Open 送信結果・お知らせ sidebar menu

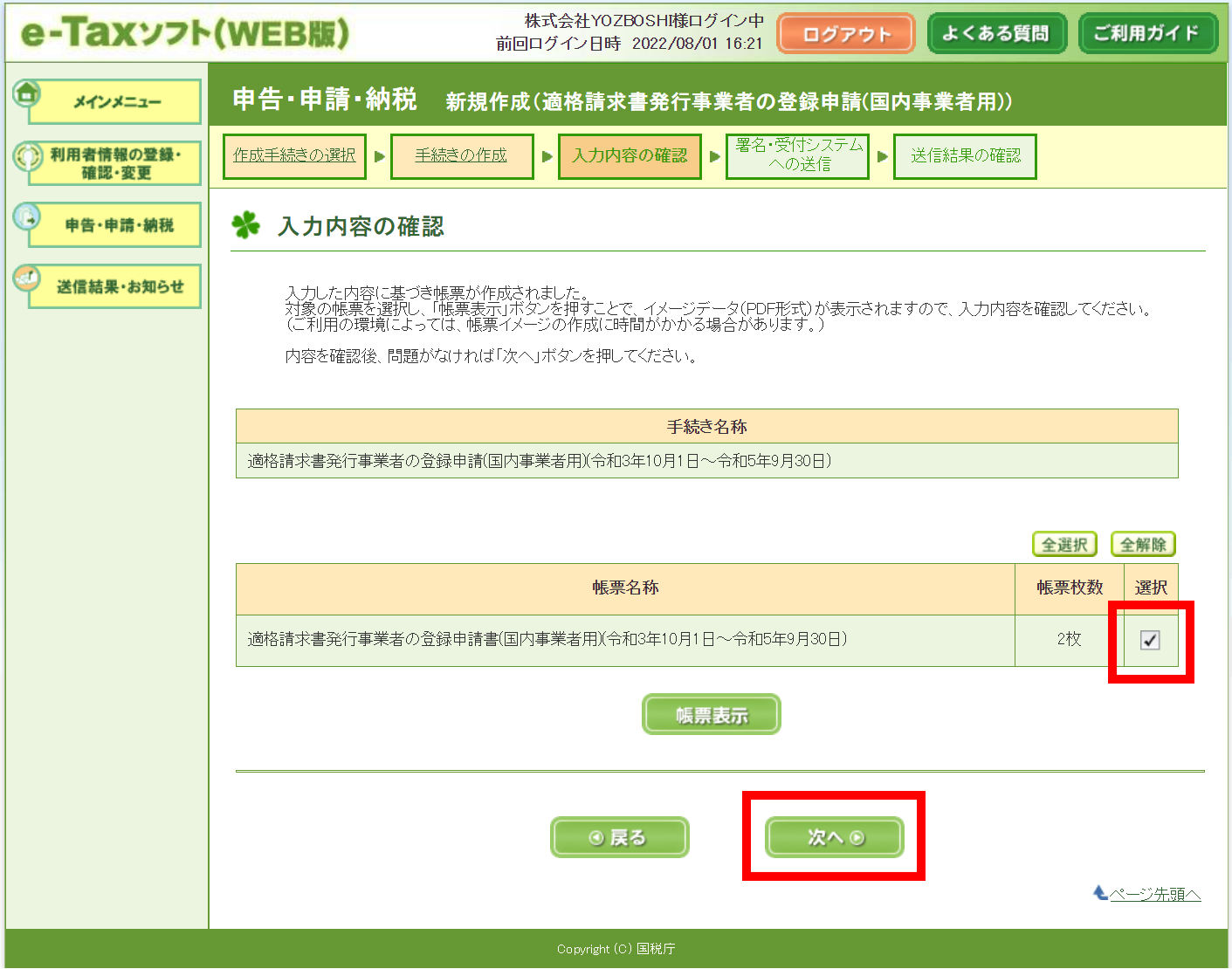tap(115, 286)
